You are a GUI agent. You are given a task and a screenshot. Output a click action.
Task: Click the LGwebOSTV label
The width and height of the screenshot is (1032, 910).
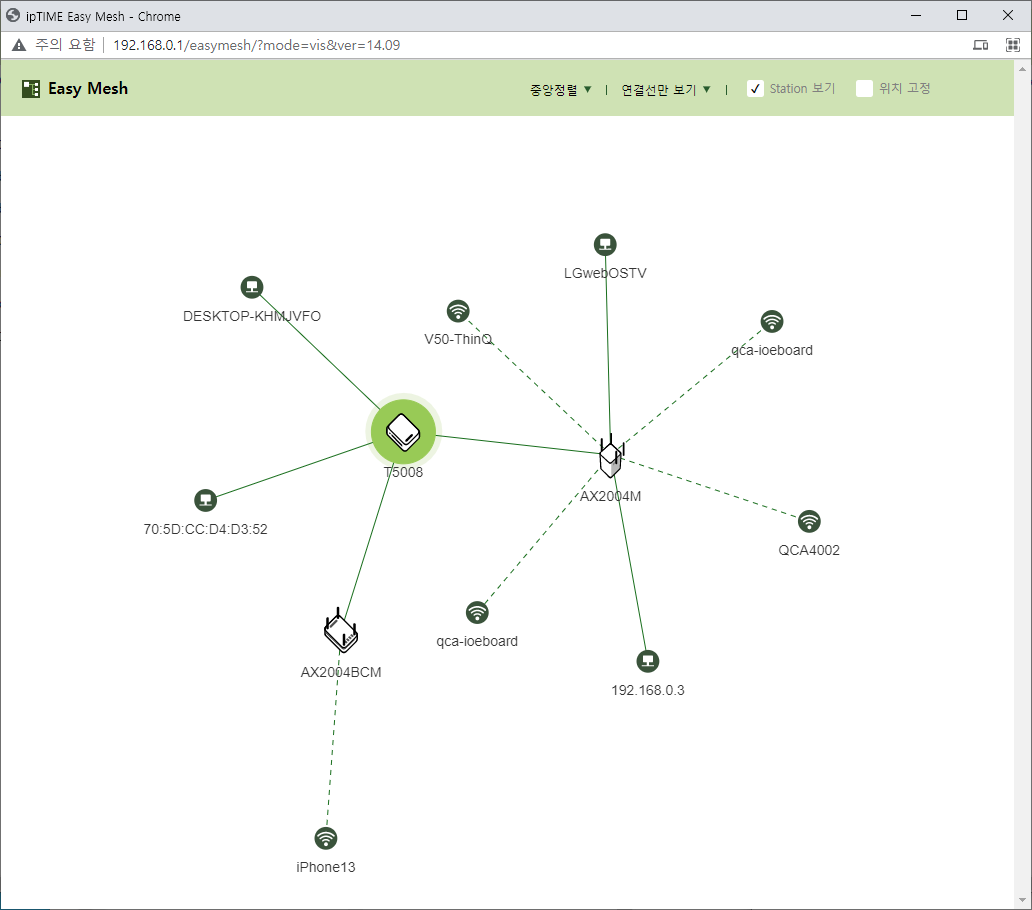605,274
